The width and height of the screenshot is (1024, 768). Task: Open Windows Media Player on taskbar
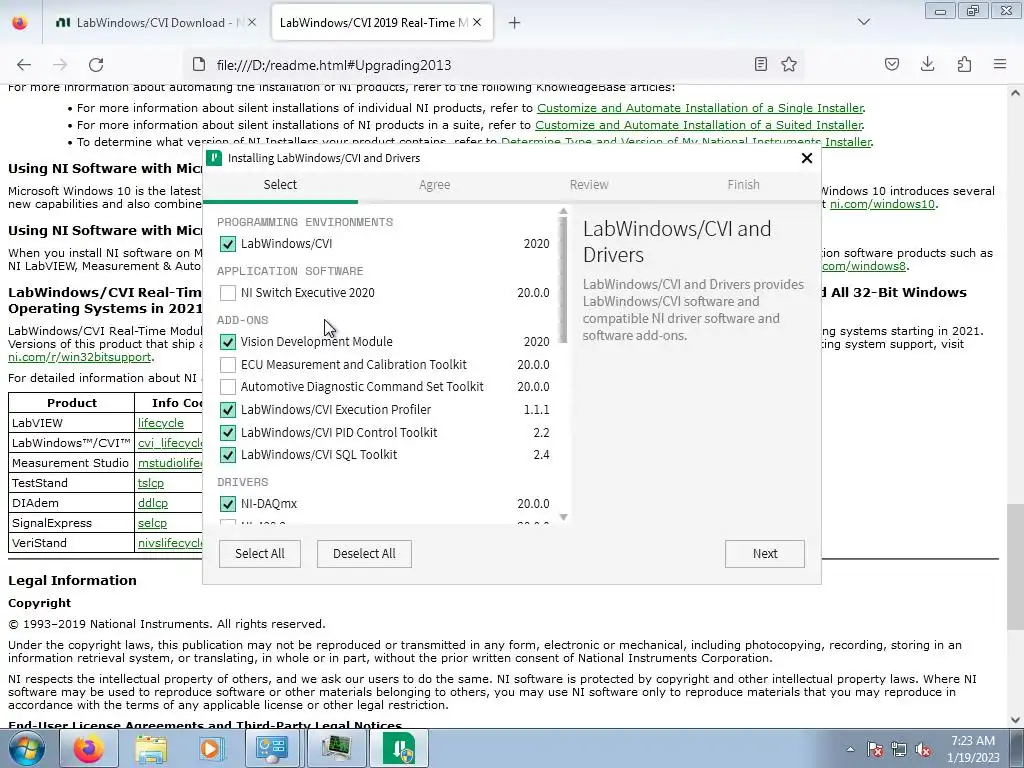pos(211,748)
